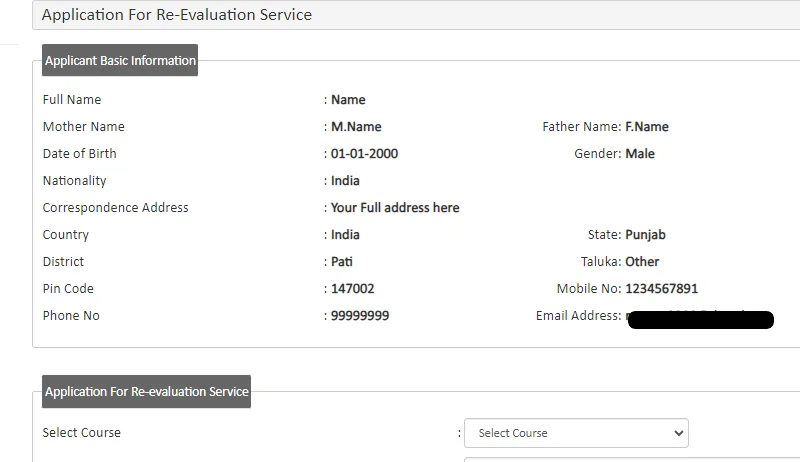The image size is (800, 462).
Task: Click the Taluka value Other
Action: click(x=642, y=262)
